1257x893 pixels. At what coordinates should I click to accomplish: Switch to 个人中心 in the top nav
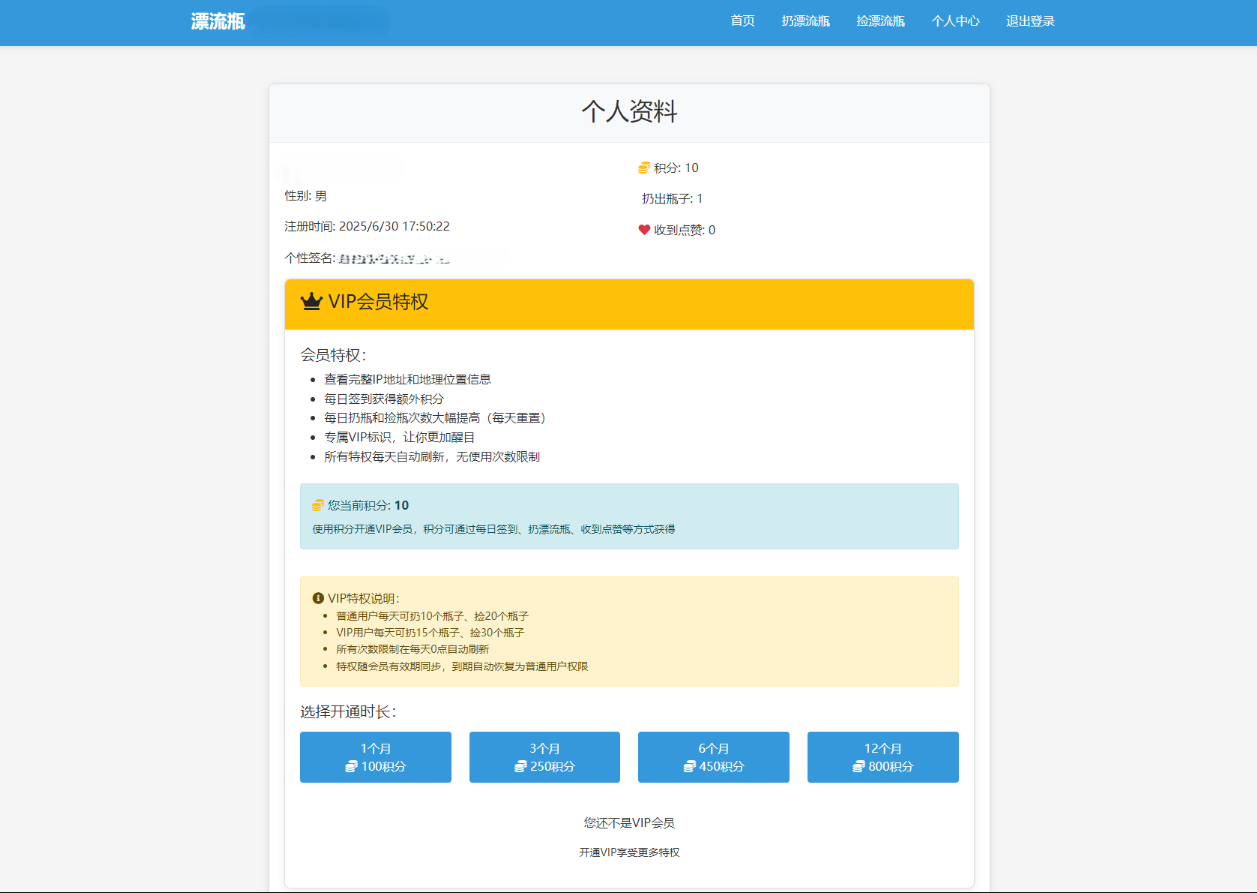pyautogui.click(x=955, y=21)
